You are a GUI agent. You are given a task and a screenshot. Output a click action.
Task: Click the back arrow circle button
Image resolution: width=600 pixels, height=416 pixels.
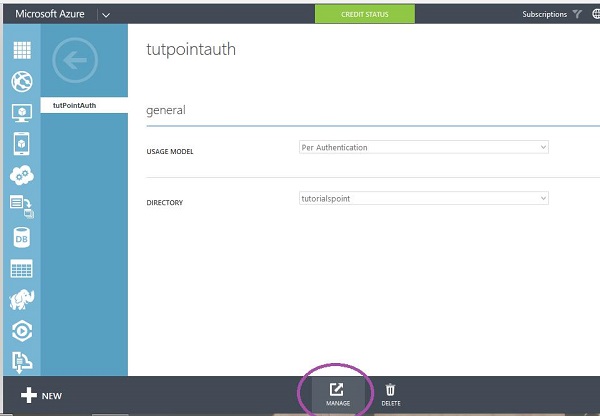coord(75,61)
